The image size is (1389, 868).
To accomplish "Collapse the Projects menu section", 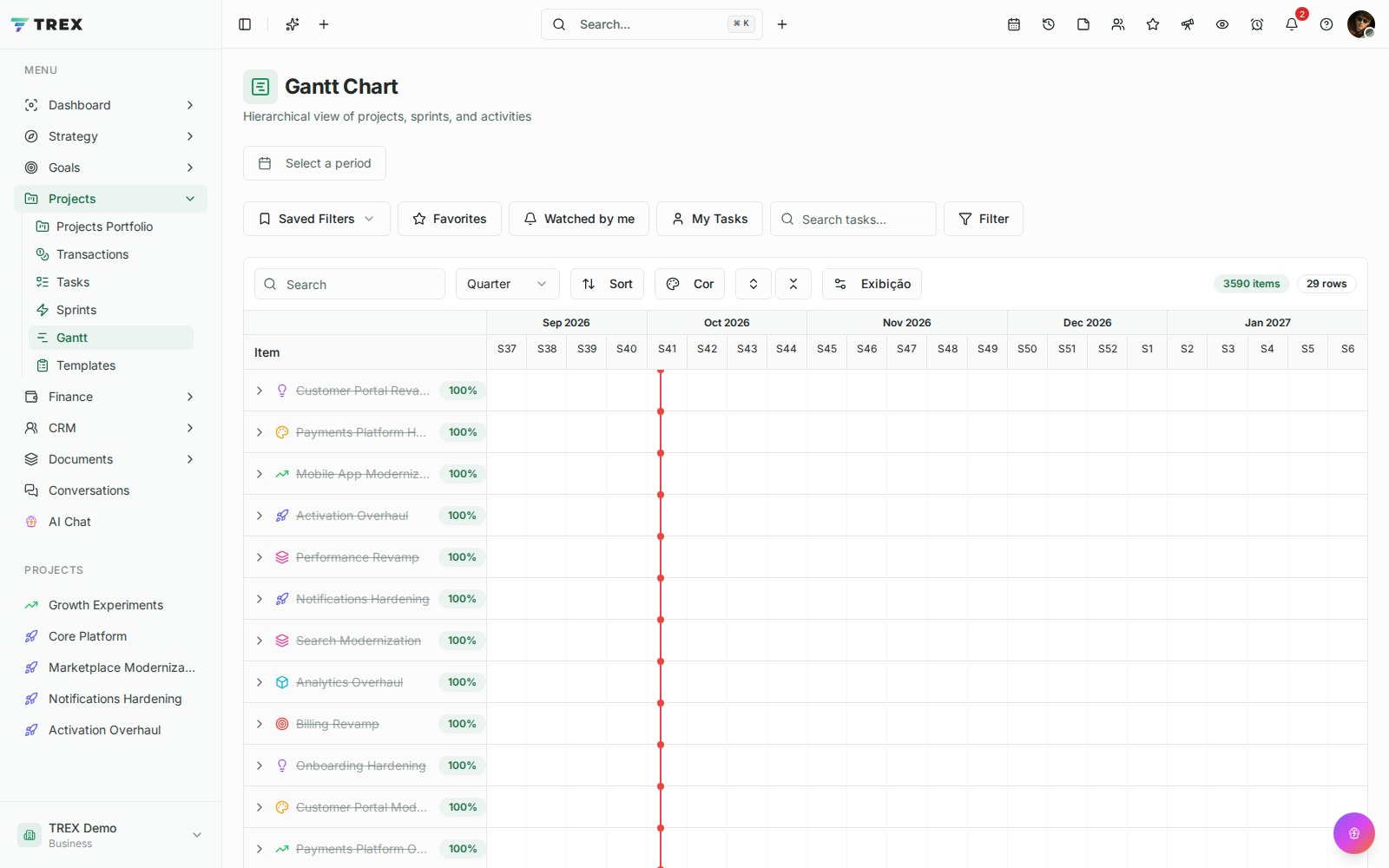I will point(111,199).
